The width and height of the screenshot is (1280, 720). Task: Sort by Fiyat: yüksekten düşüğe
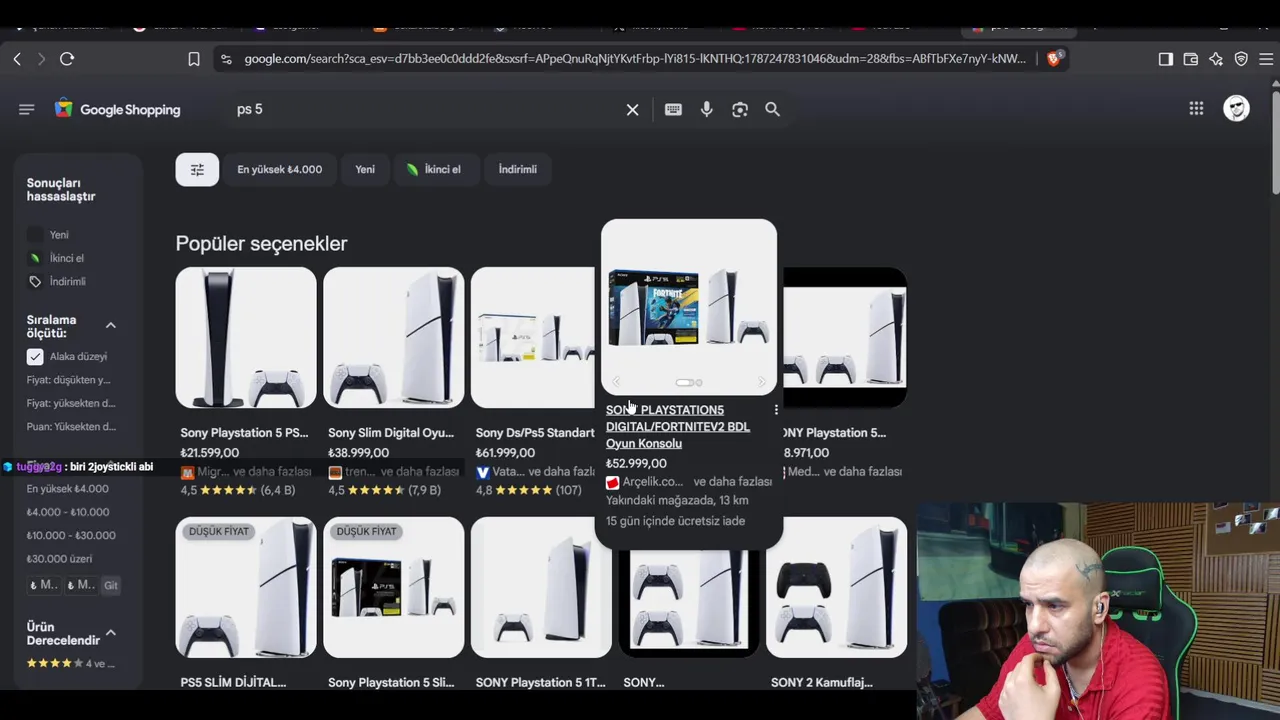click(71, 403)
